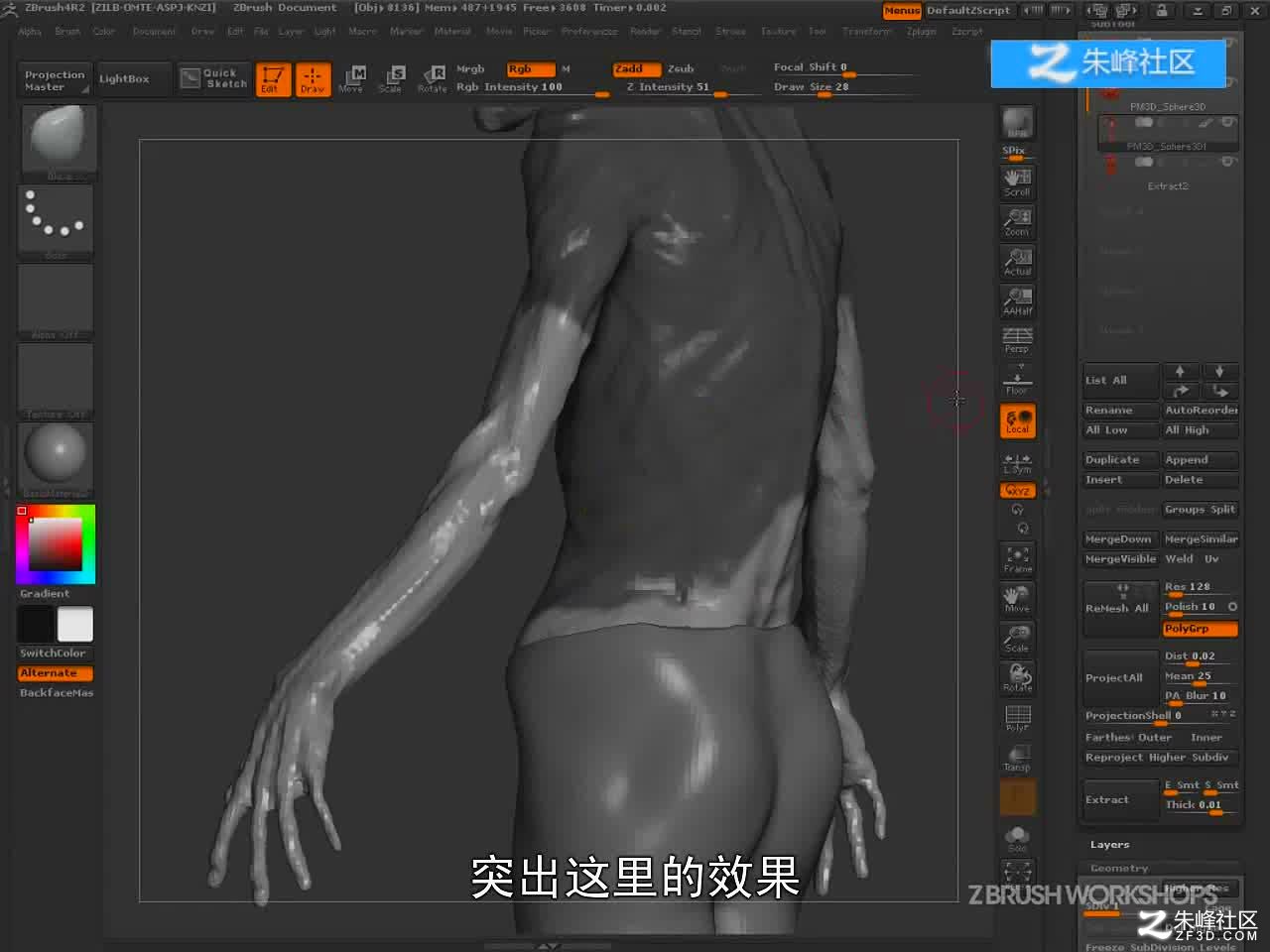Expand the Geometry sub-palette
The height and width of the screenshot is (952, 1270).
click(1119, 869)
